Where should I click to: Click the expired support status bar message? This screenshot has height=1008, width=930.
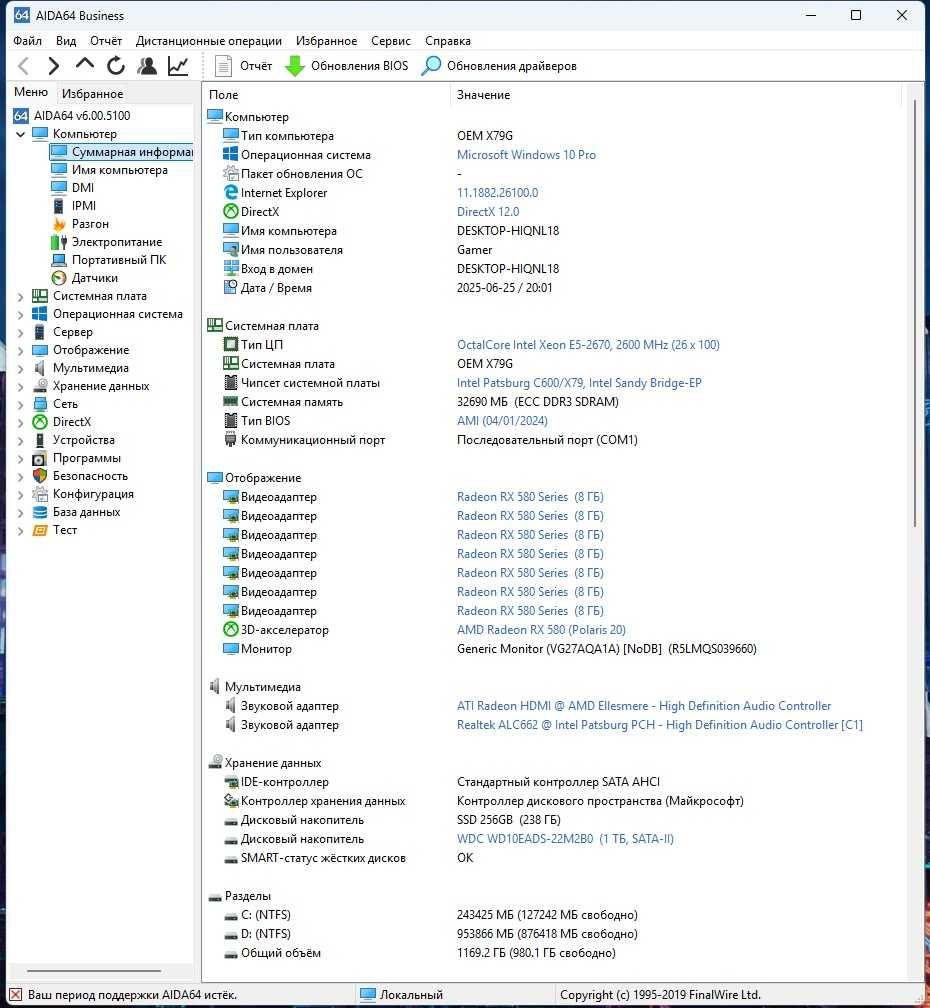(x=132, y=994)
